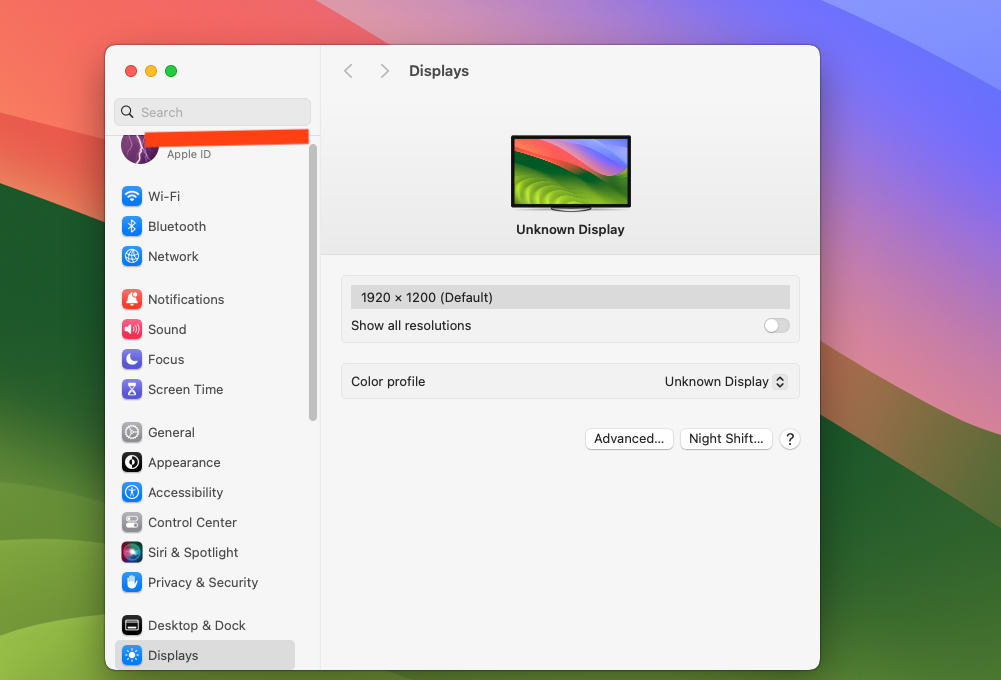Screen dimensions: 1001x680
Task: Click the Appearance icon in sidebar
Action: [x=132, y=462]
